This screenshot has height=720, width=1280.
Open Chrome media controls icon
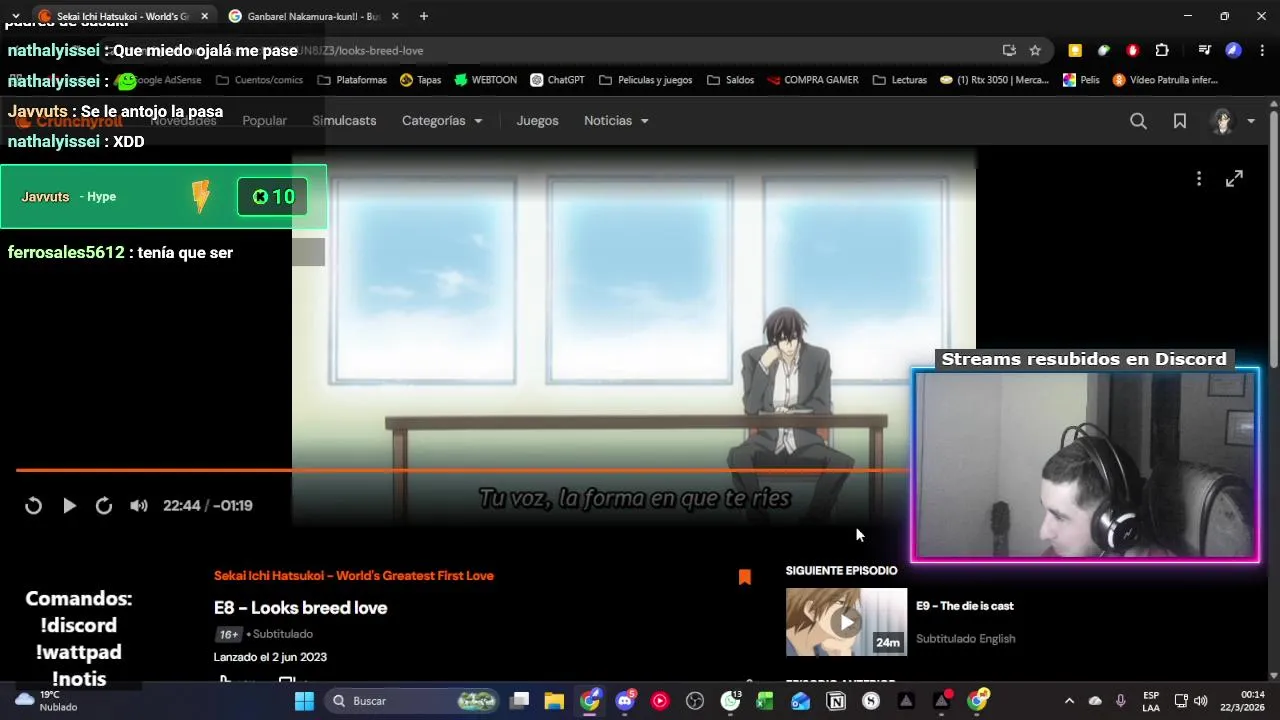pyautogui.click(x=1205, y=50)
